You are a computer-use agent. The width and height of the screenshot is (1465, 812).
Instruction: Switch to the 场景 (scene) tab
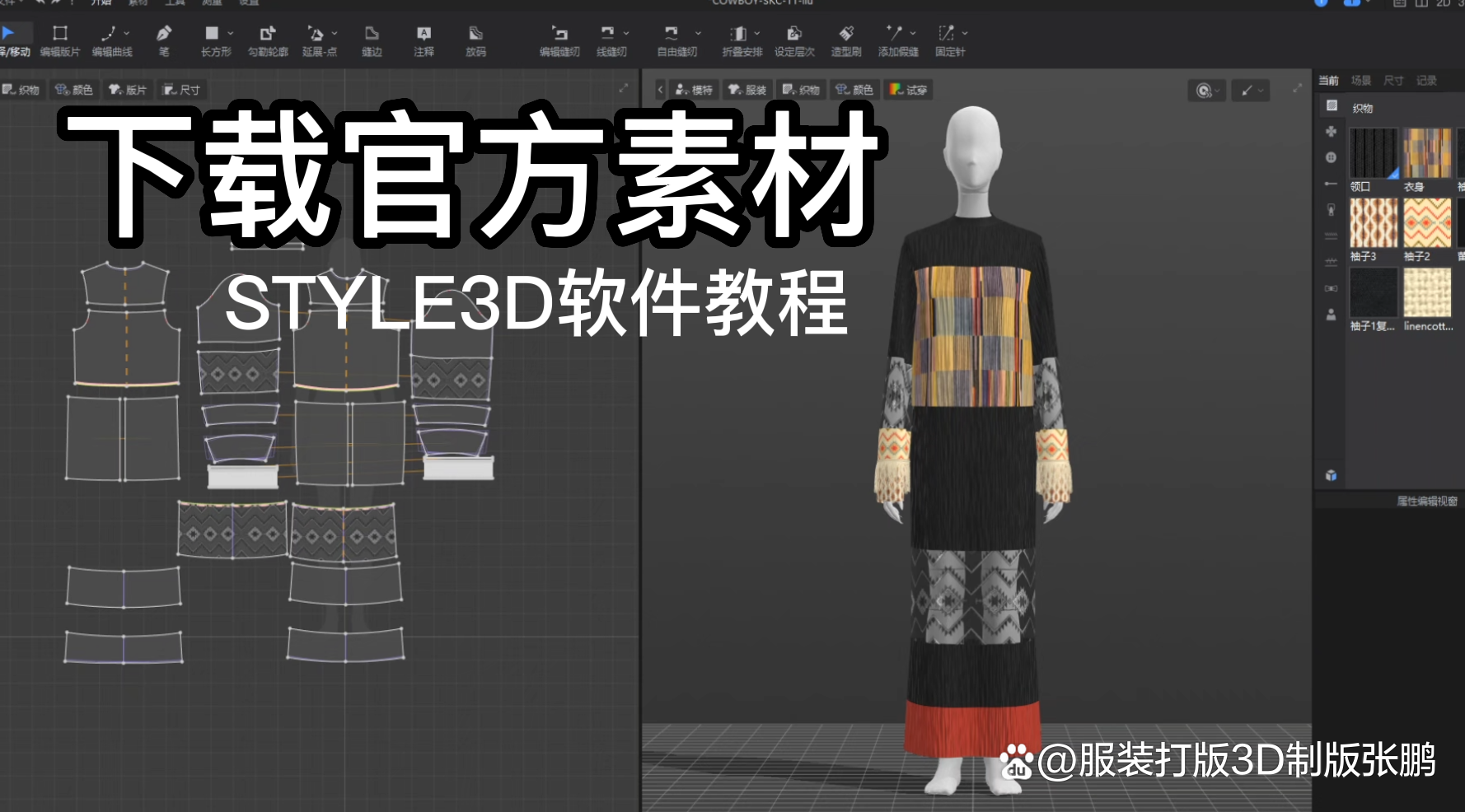click(x=1360, y=81)
